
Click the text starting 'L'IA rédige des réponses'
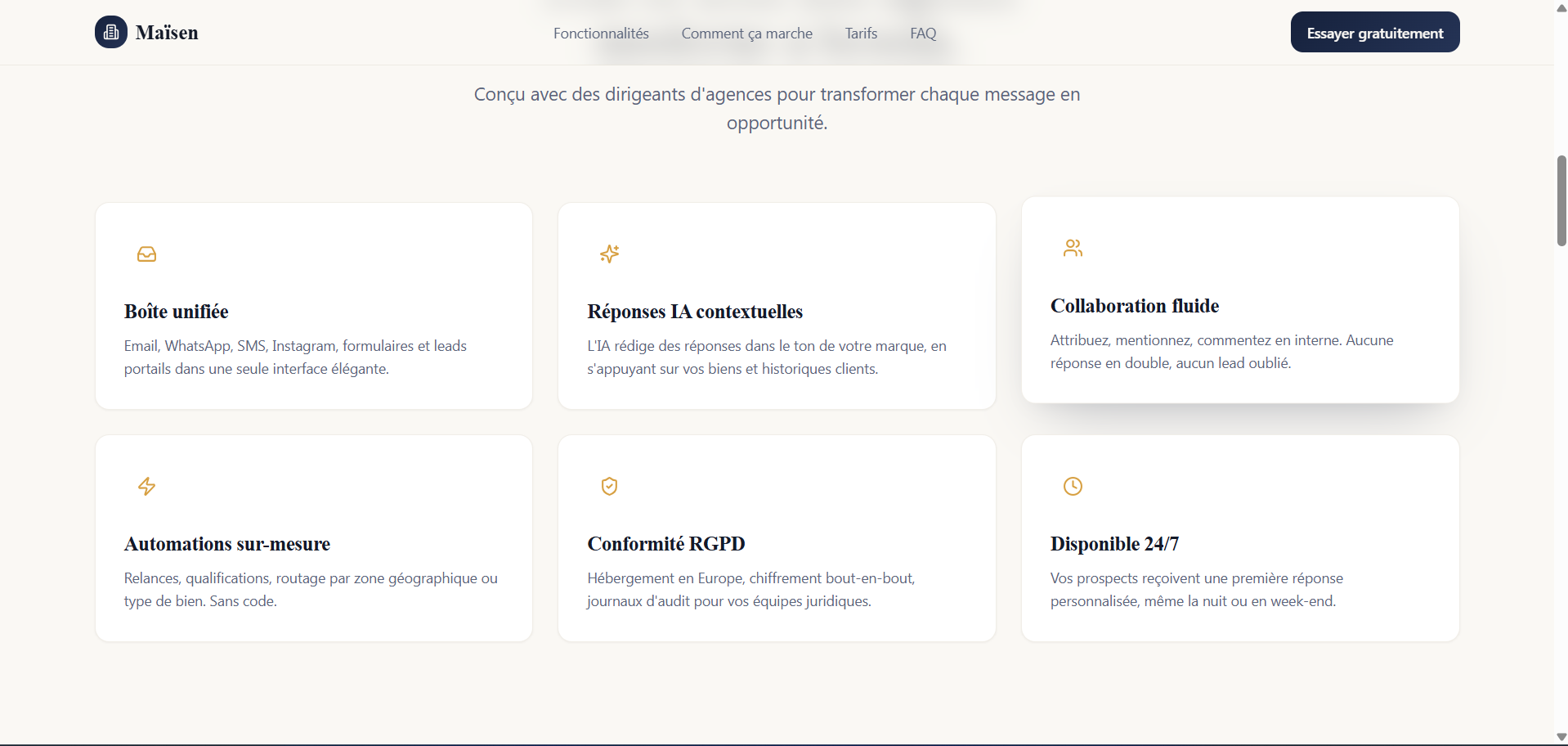point(767,357)
